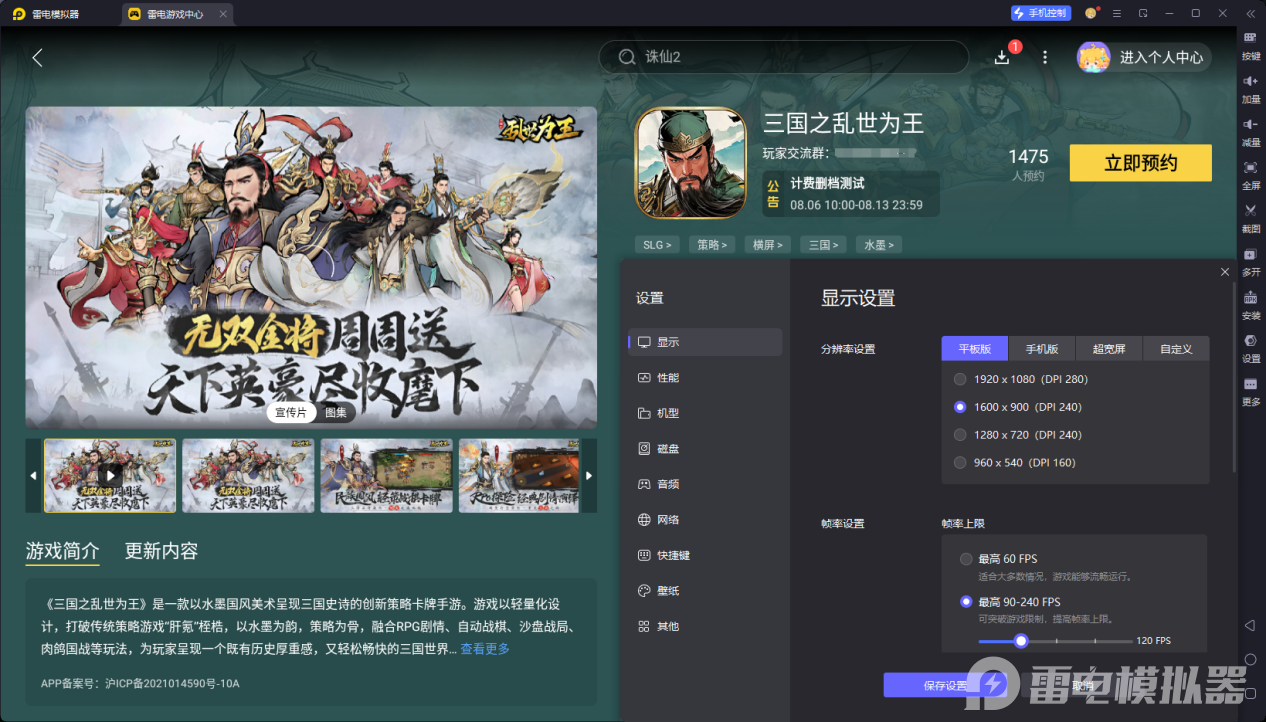Viewport: 1266px width, 722px height.
Task: Switch to the 手机版 resolution tab
Action: click(x=1041, y=348)
